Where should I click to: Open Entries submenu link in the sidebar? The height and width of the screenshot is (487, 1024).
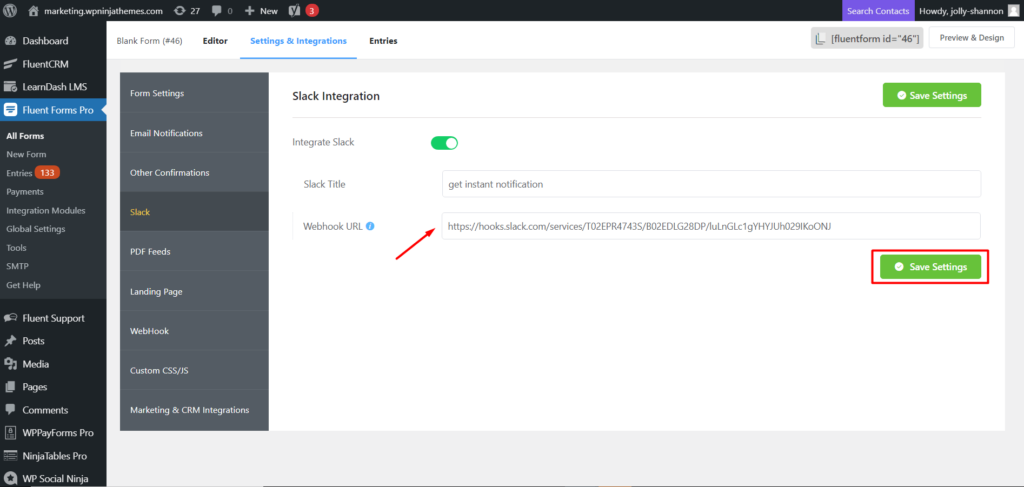(x=19, y=173)
